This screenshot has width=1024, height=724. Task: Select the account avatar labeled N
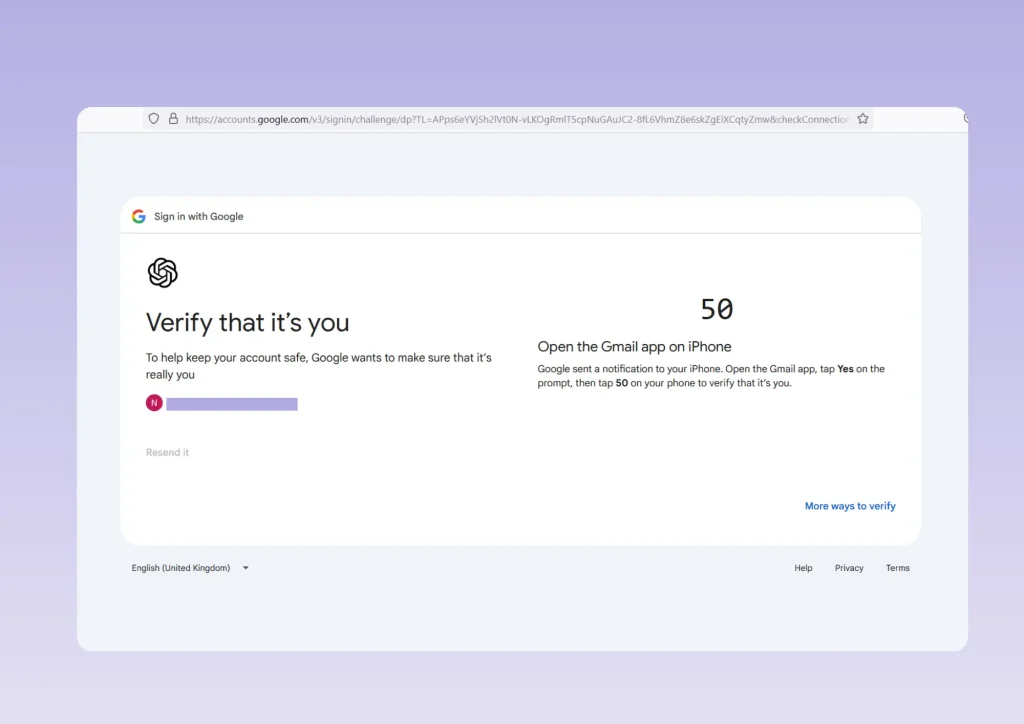[x=154, y=403]
